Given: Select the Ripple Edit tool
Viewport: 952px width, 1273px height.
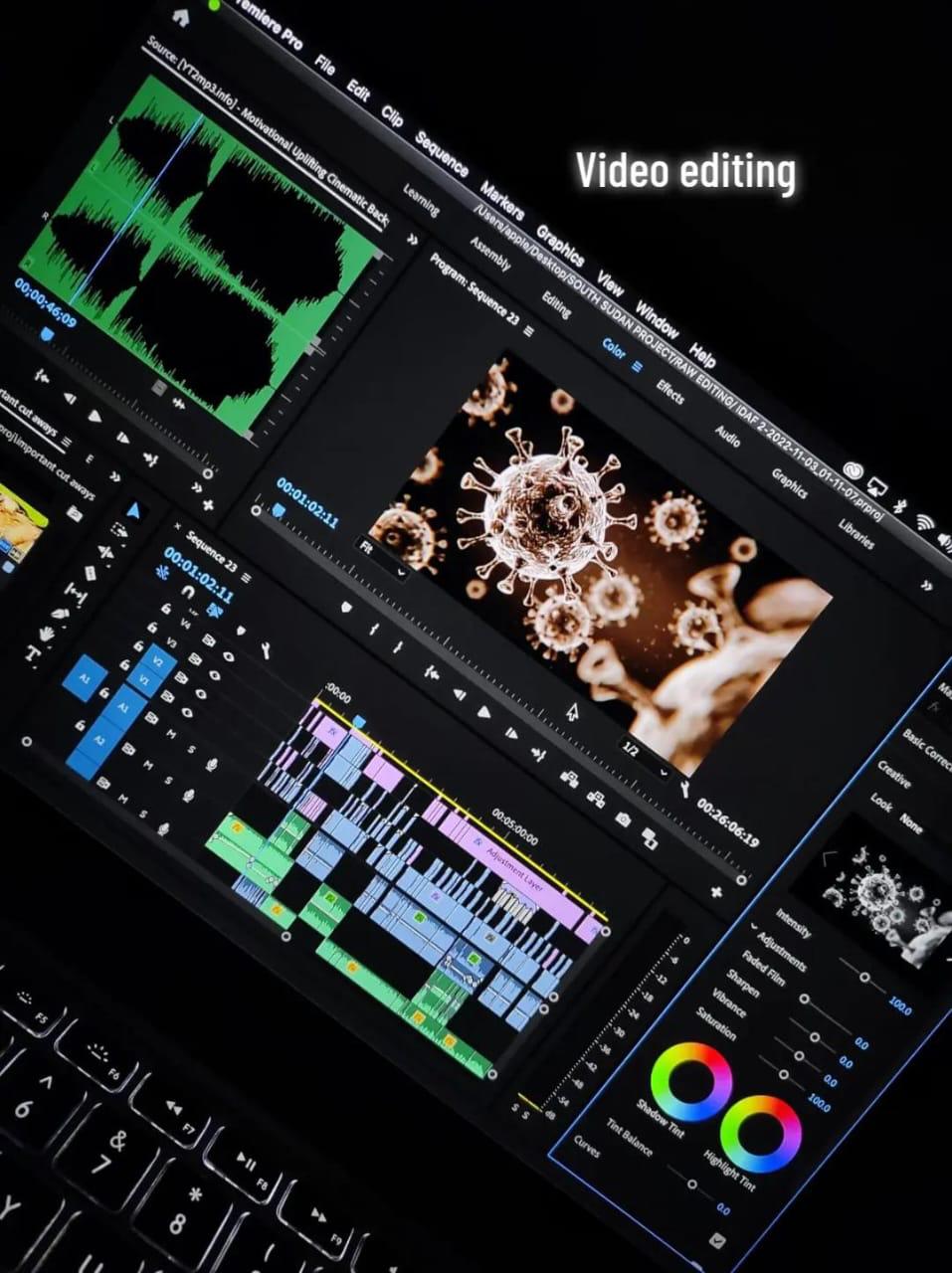Looking at the screenshot, I should point(105,551).
